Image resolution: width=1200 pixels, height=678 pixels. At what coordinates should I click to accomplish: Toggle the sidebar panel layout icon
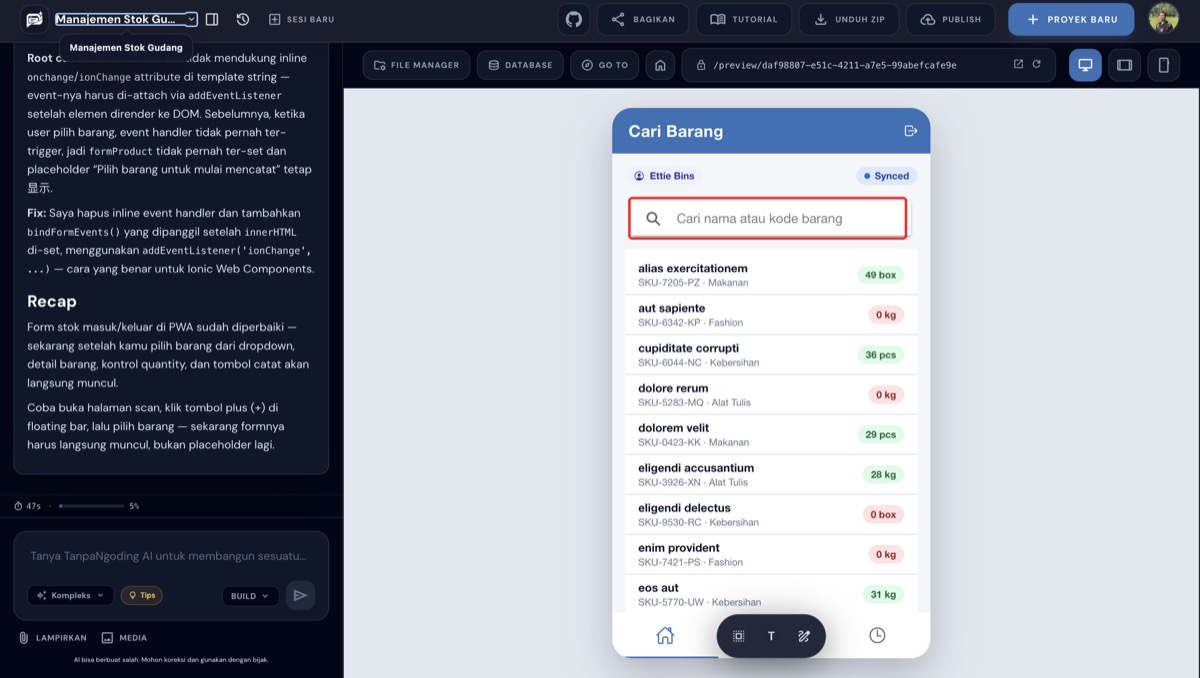pyautogui.click(x=212, y=19)
